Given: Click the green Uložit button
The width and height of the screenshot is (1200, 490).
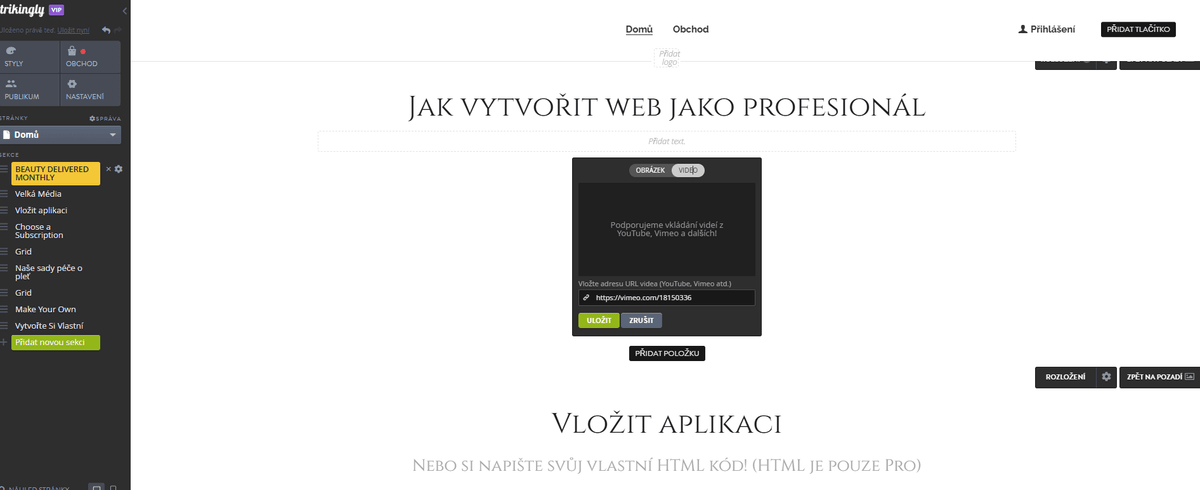Looking at the screenshot, I should 598,320.
